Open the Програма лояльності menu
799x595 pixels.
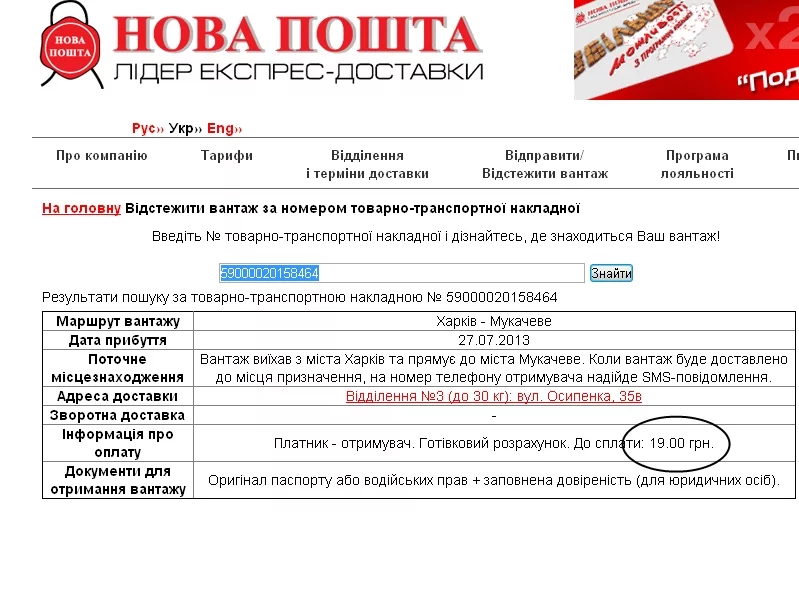point(697,165)
